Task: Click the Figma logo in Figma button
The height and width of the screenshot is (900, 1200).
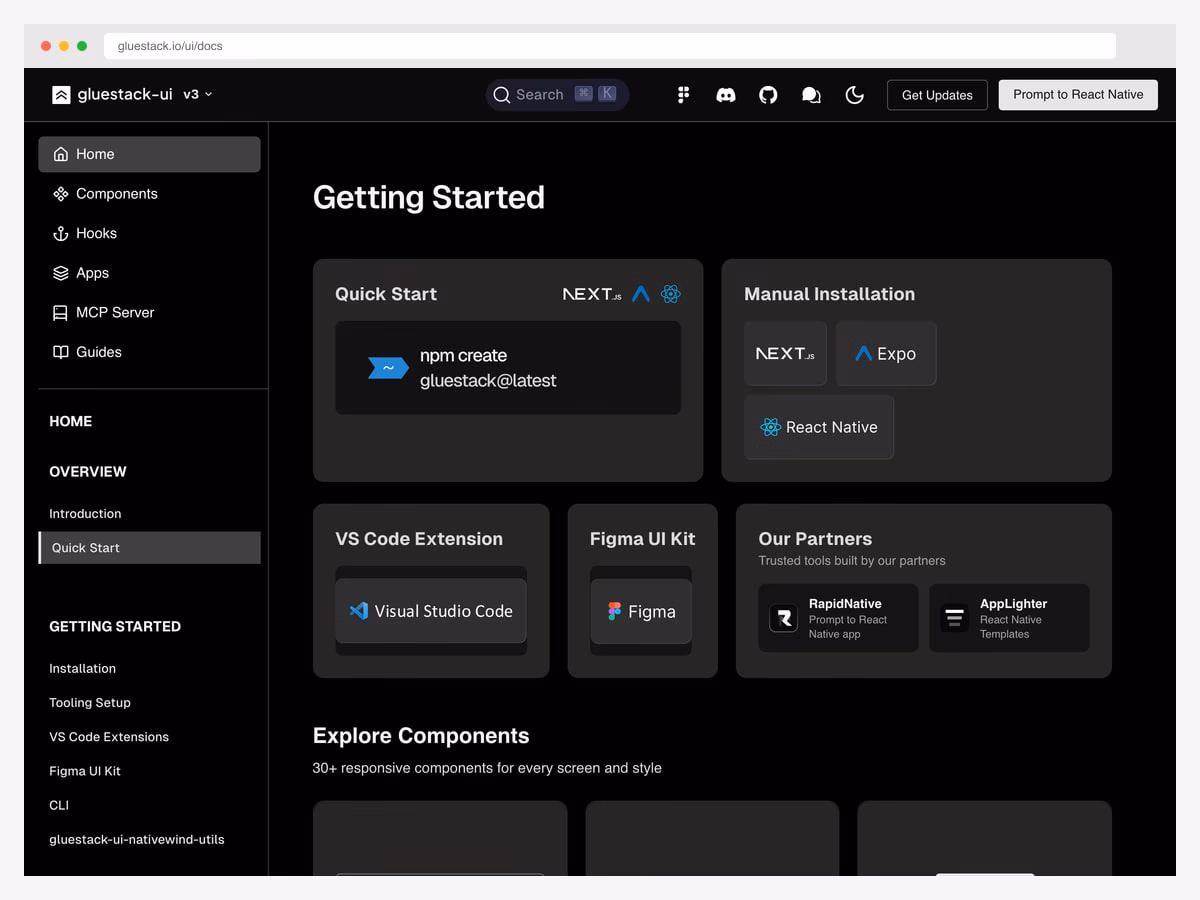Action: [x=614, y=611]
